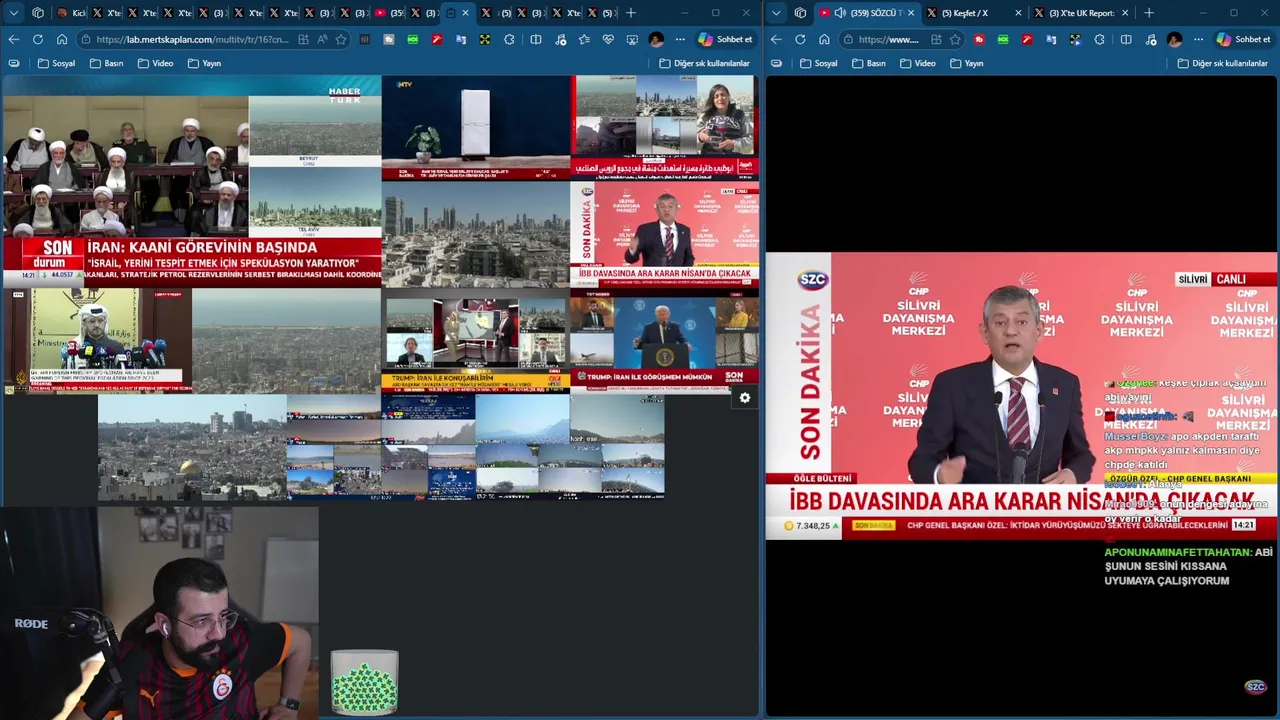
Task: Expand tab search chevron in left window
Action: point(13,13)
